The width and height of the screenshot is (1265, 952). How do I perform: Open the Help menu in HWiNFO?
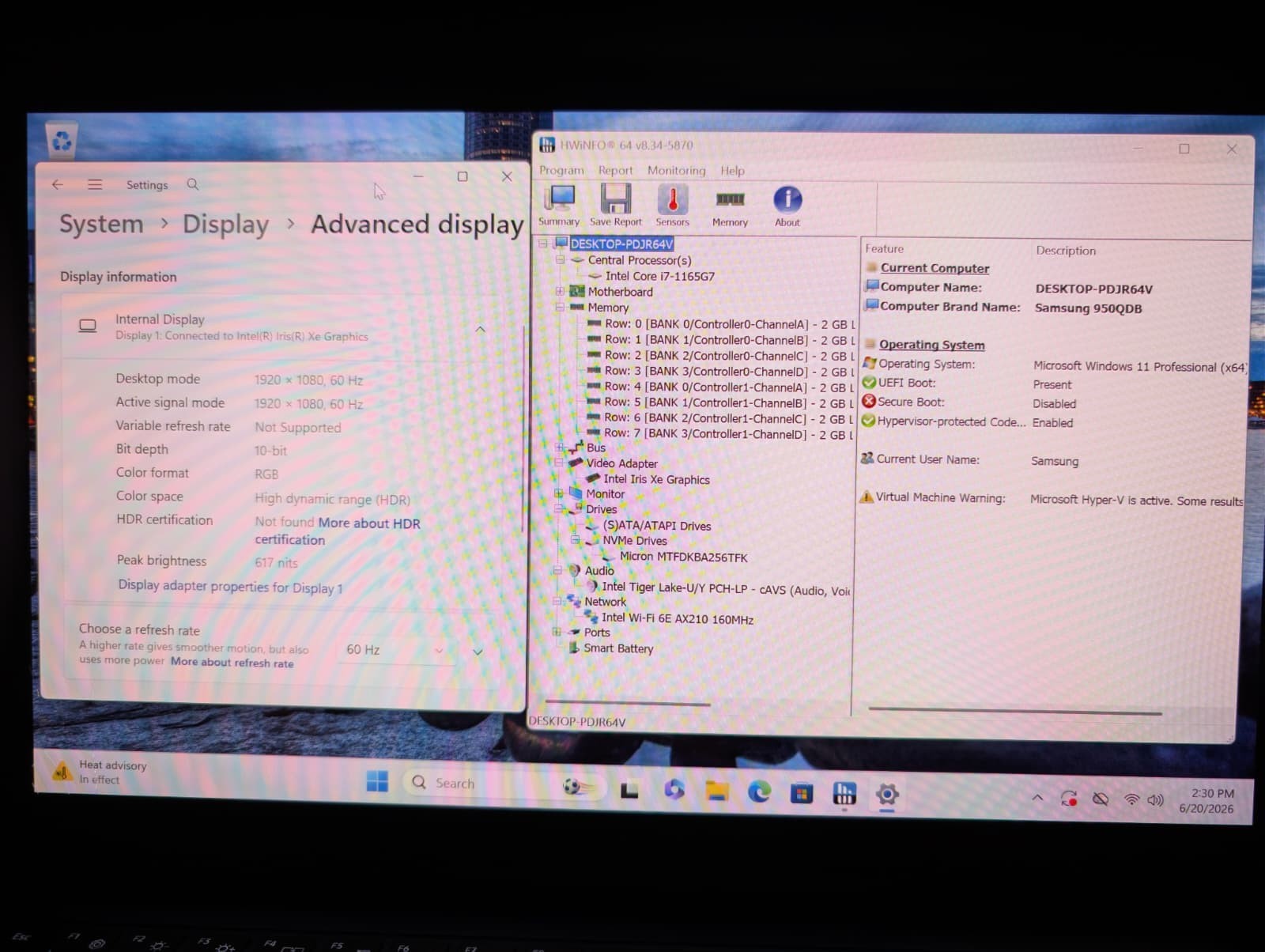[x=732, y=170]
